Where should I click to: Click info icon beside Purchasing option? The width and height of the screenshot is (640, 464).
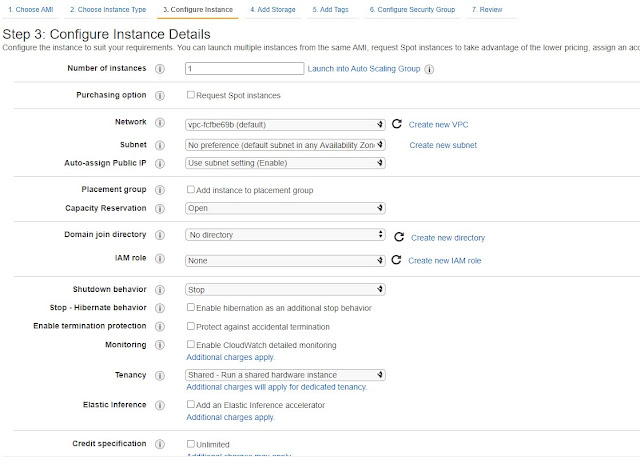tap(159, 96)
